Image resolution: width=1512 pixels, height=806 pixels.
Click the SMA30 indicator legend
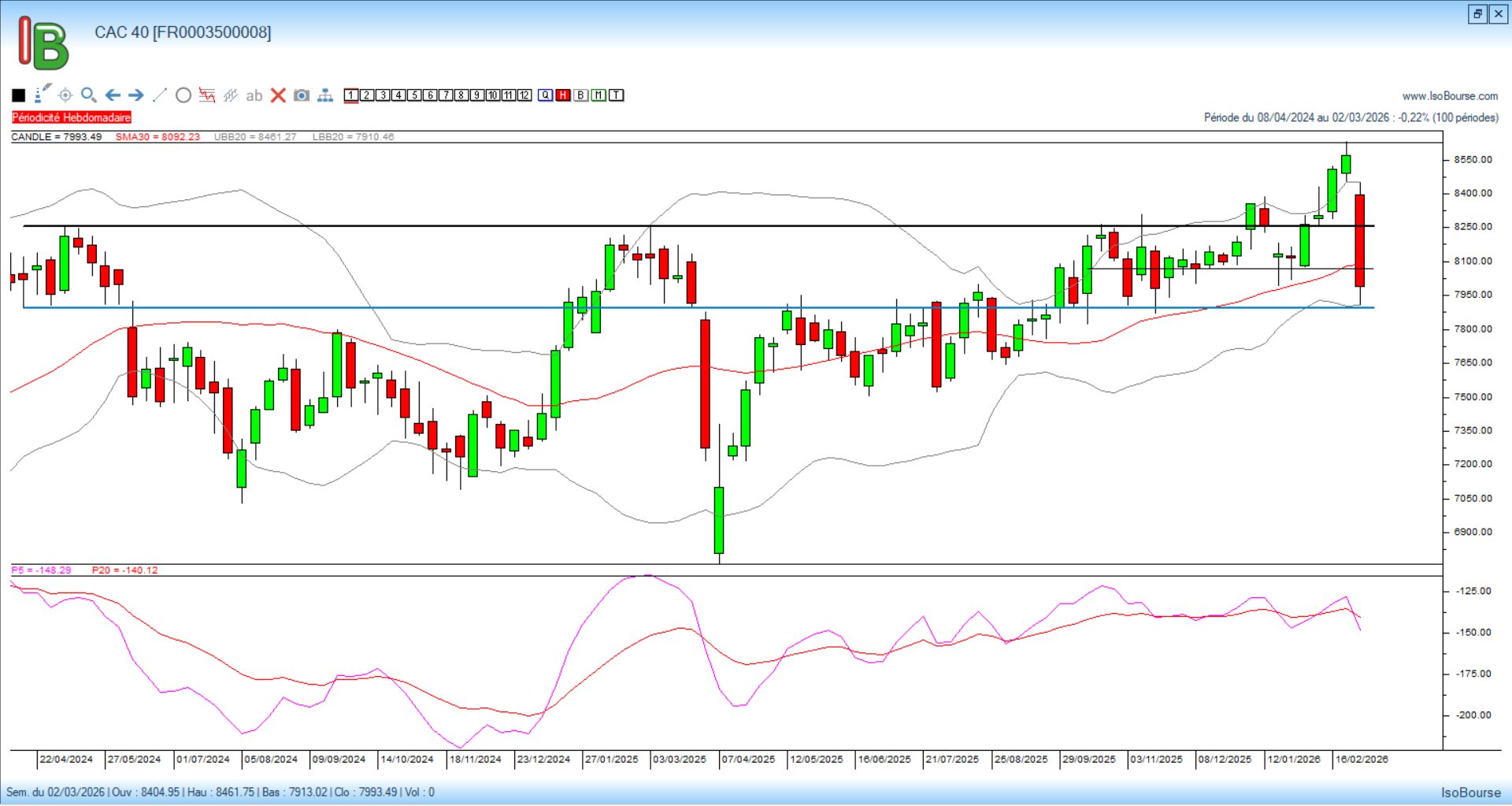click(157, 137)
